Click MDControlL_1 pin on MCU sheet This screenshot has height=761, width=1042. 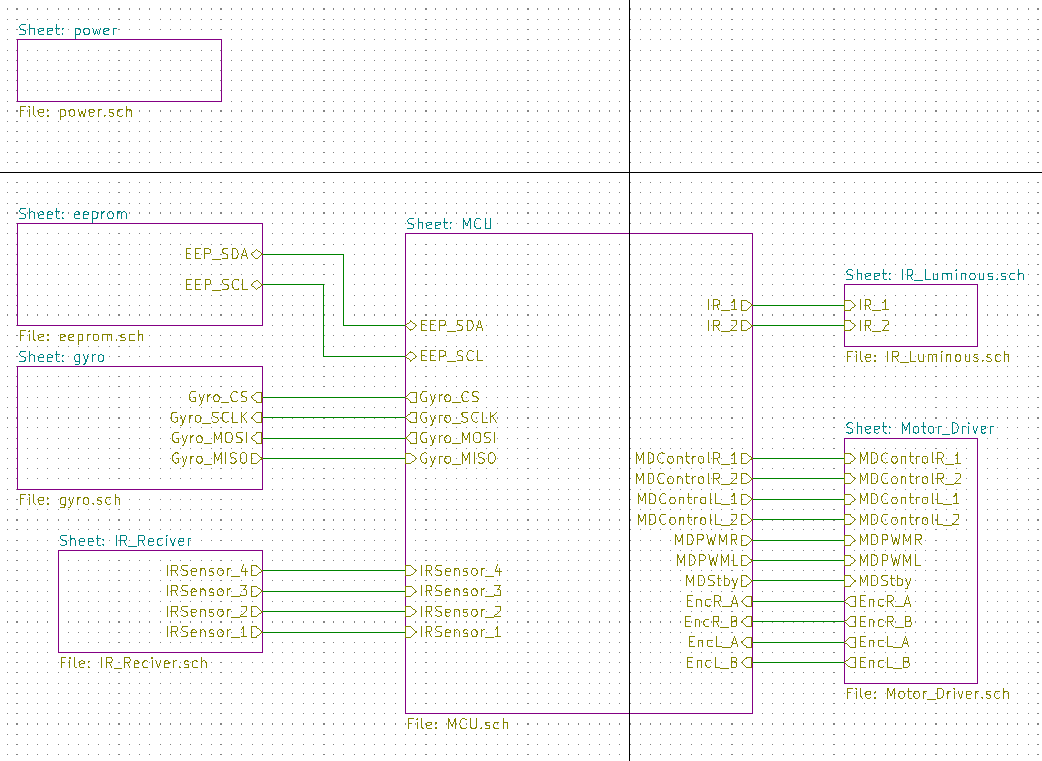point(688,499)
